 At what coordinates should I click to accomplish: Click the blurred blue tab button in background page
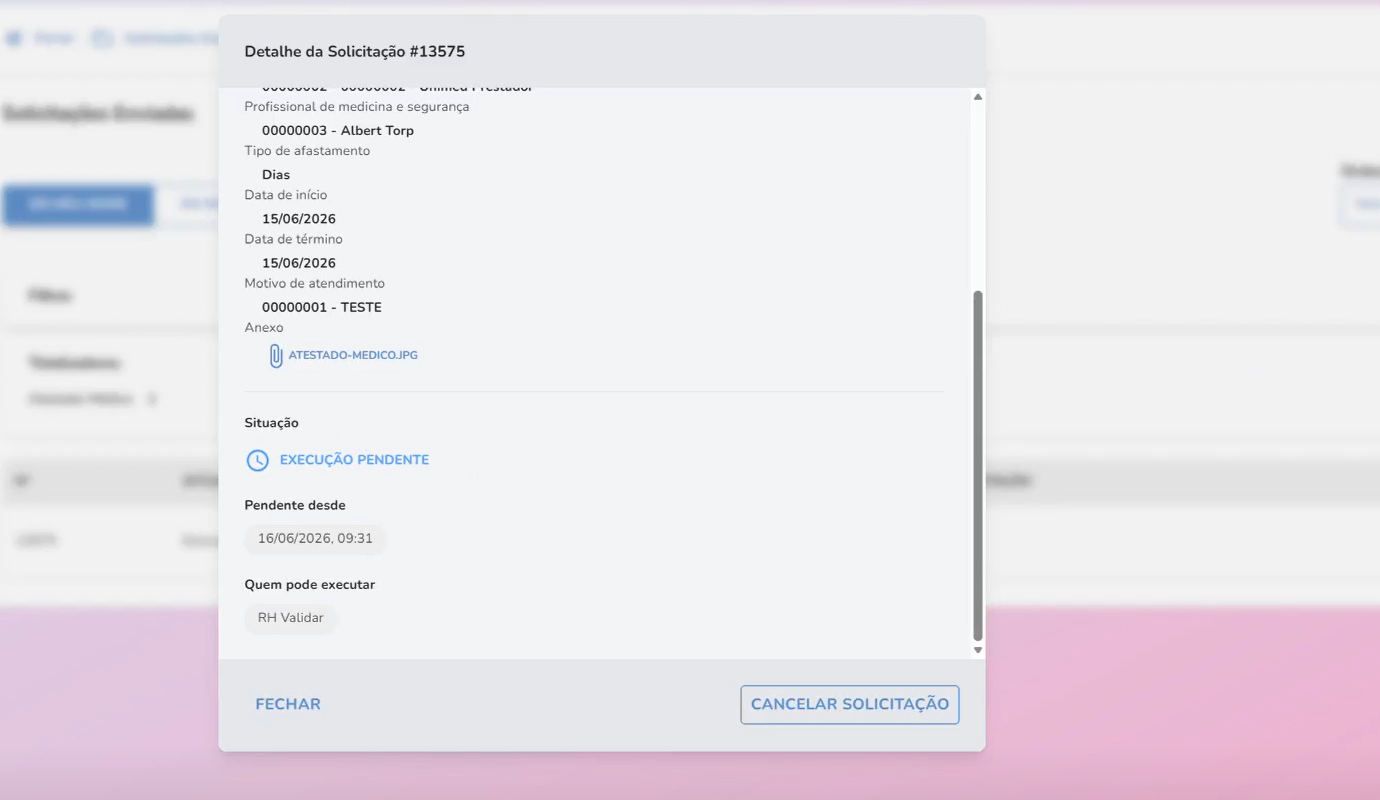click(78, 205)
